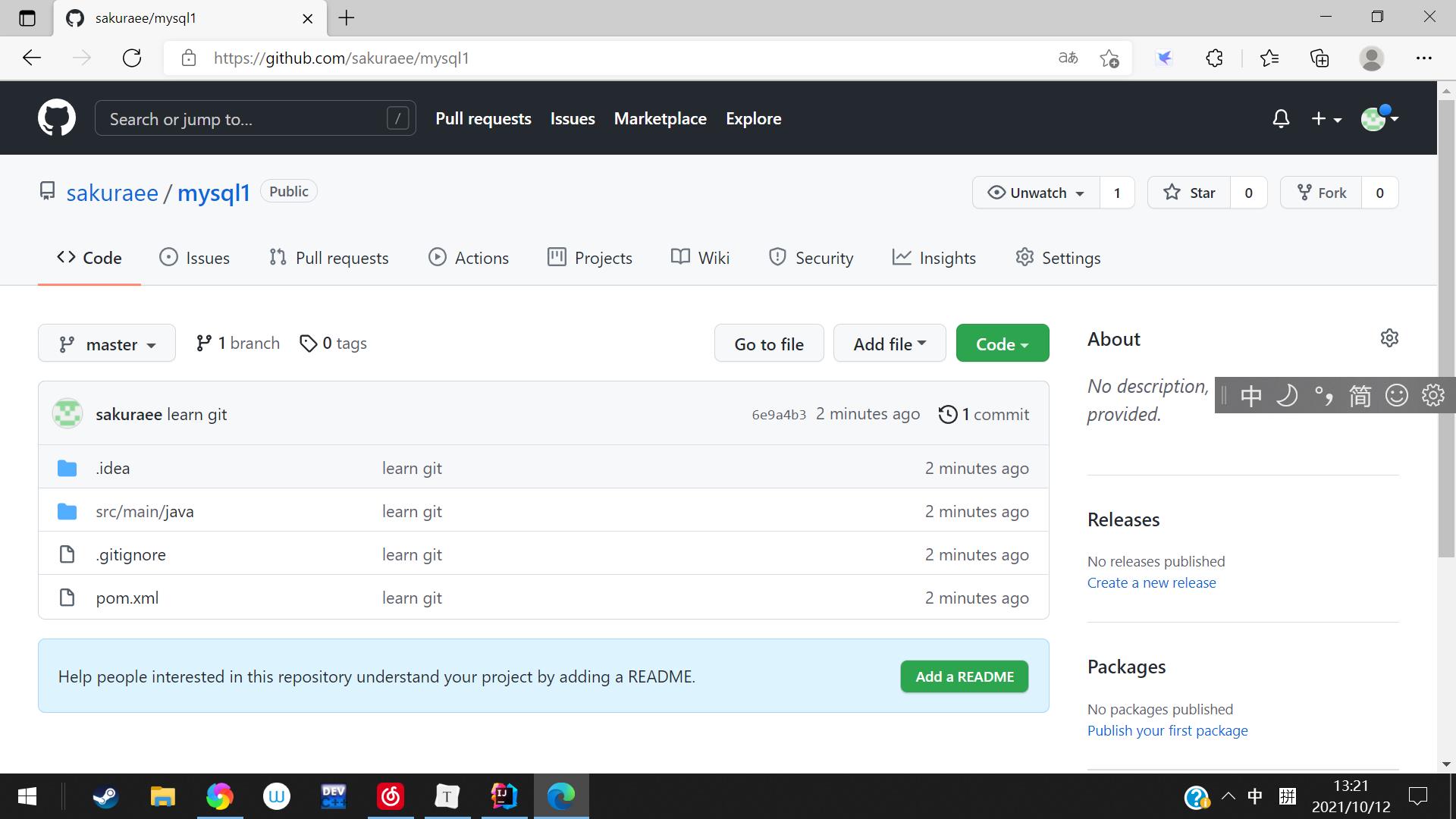
Task: Click the page vertical scrollbar
Action: click(1445, 328)
